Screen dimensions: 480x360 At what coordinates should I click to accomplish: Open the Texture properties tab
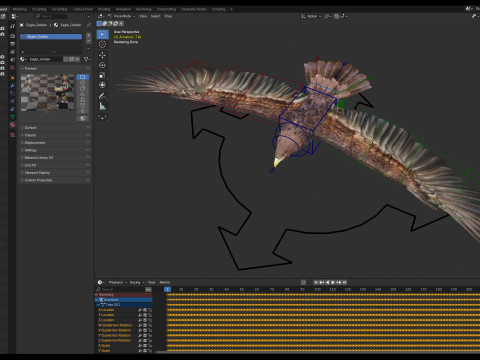pos(13,135)
